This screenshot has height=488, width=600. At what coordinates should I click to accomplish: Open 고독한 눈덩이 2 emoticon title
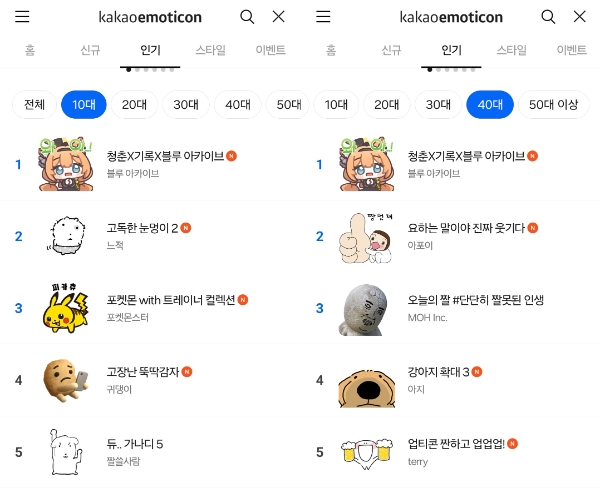[x=142, y=228]
